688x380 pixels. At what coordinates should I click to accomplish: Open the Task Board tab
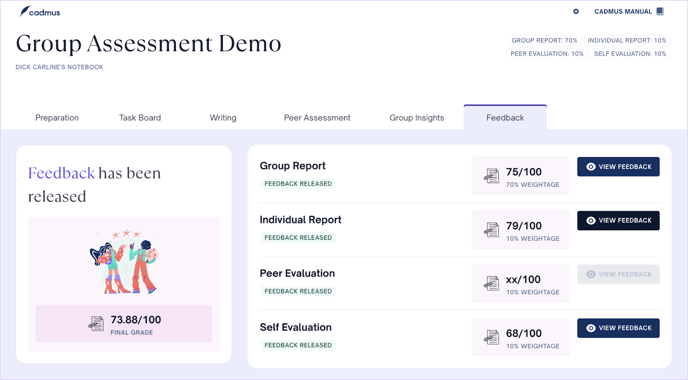(140, 118)
